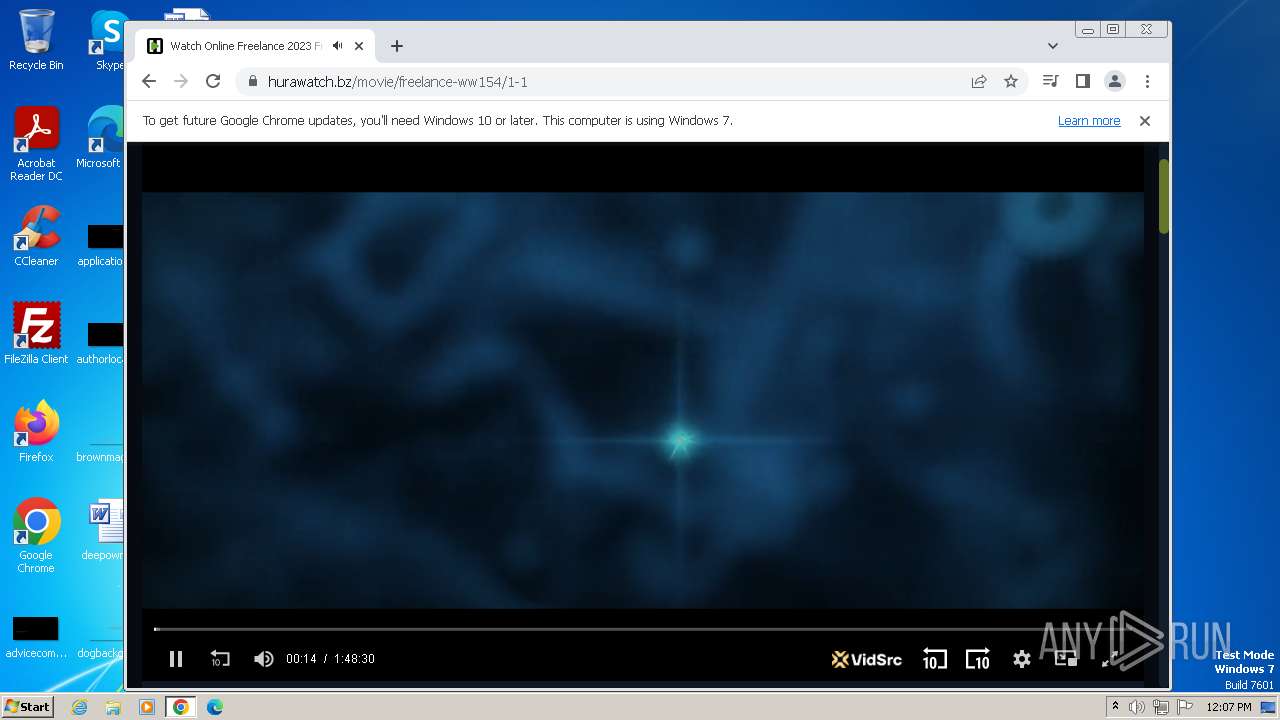This screenshot has width=1280, height=720.
Task: Click the replay icon next to pause
Action: click(x=220, y=659)
